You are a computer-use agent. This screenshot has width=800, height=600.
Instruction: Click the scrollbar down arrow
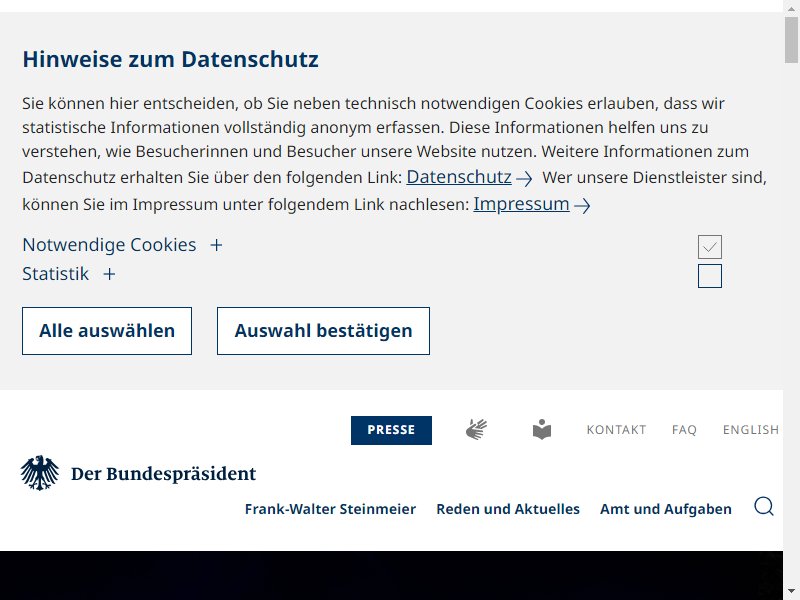(791, 593)
